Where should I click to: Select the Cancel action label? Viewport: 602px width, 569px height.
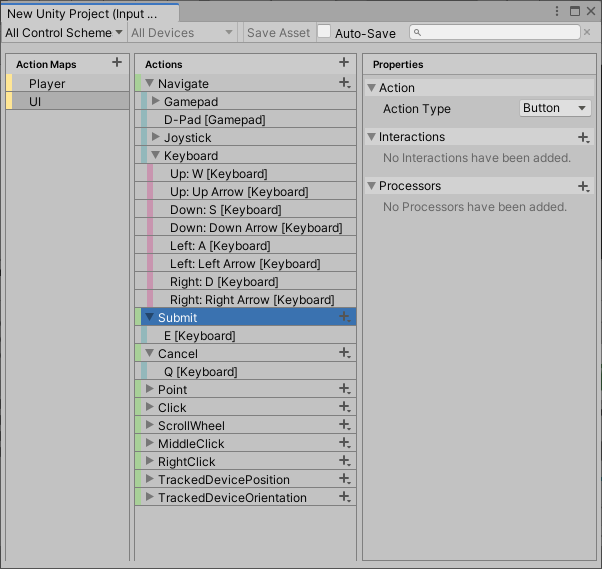pyautogui.click(x=178, y=354)
